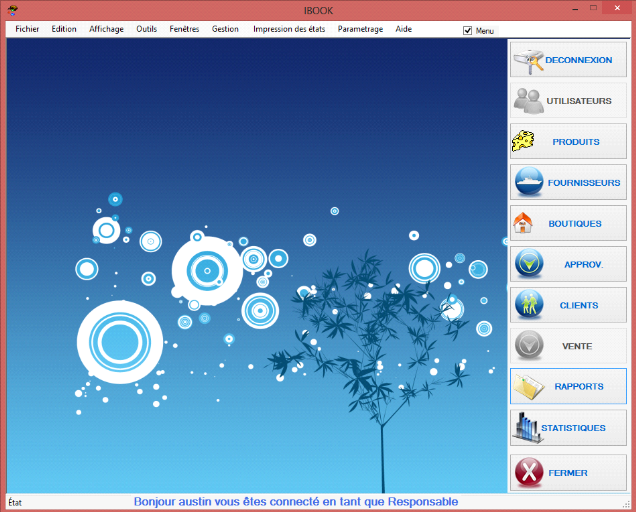Open the Gestion menu

click(x=225, y=29)
